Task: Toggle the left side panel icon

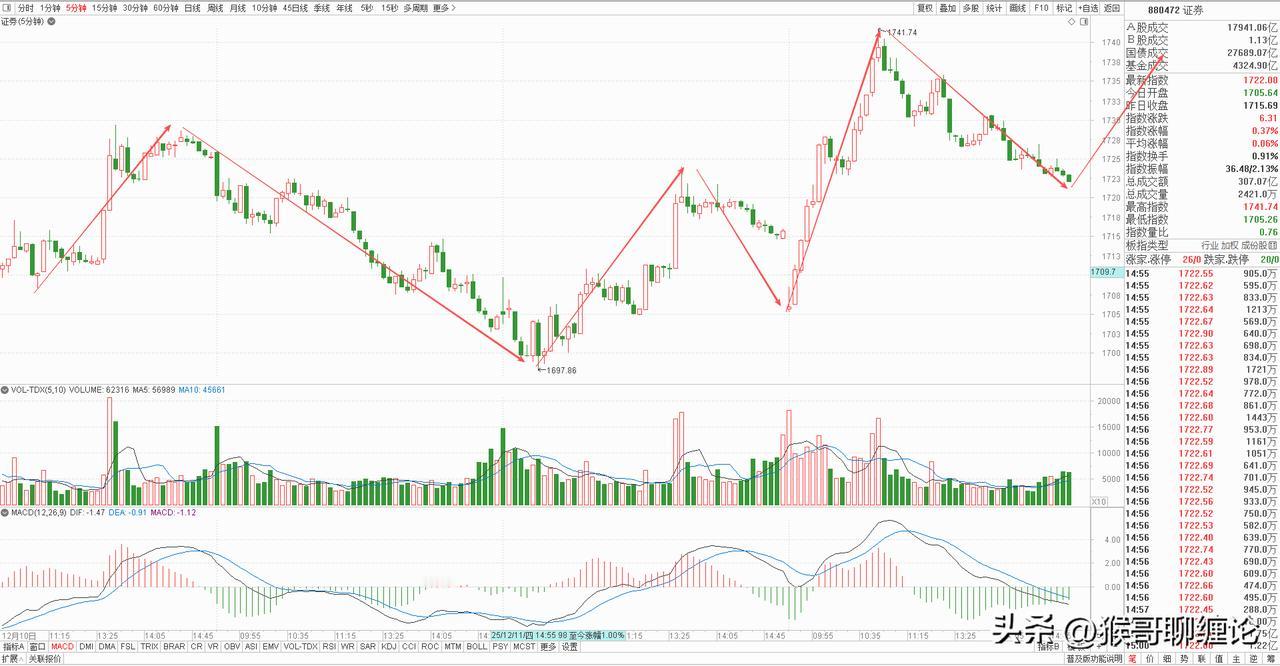Action: pos(9,8)
